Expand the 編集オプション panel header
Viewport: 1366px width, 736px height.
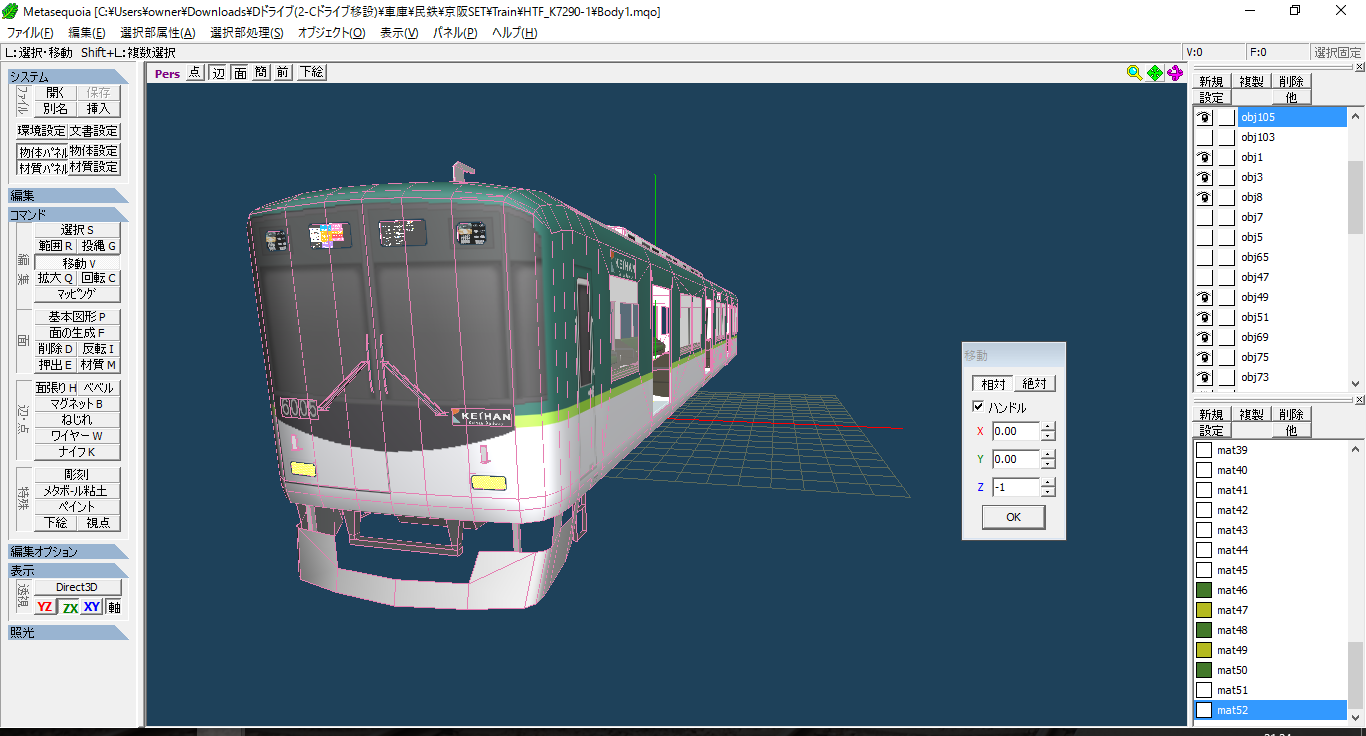pyautogui.click(x=68, y=552)
